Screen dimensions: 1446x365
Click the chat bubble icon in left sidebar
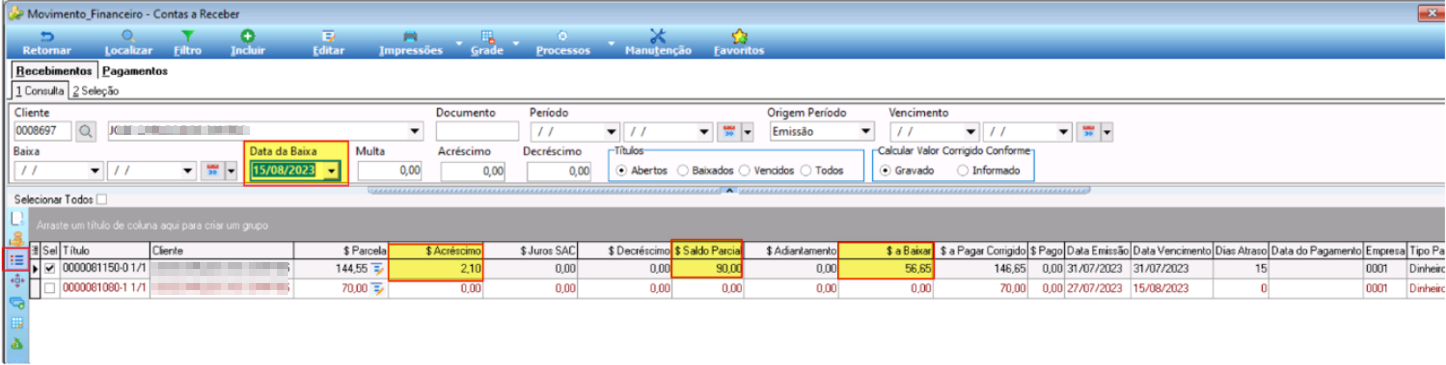pos(16,302)
